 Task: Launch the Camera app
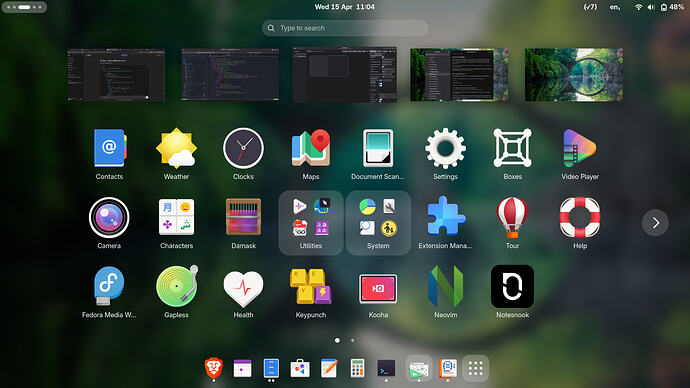pyautogui.click(x=109, y=218)
